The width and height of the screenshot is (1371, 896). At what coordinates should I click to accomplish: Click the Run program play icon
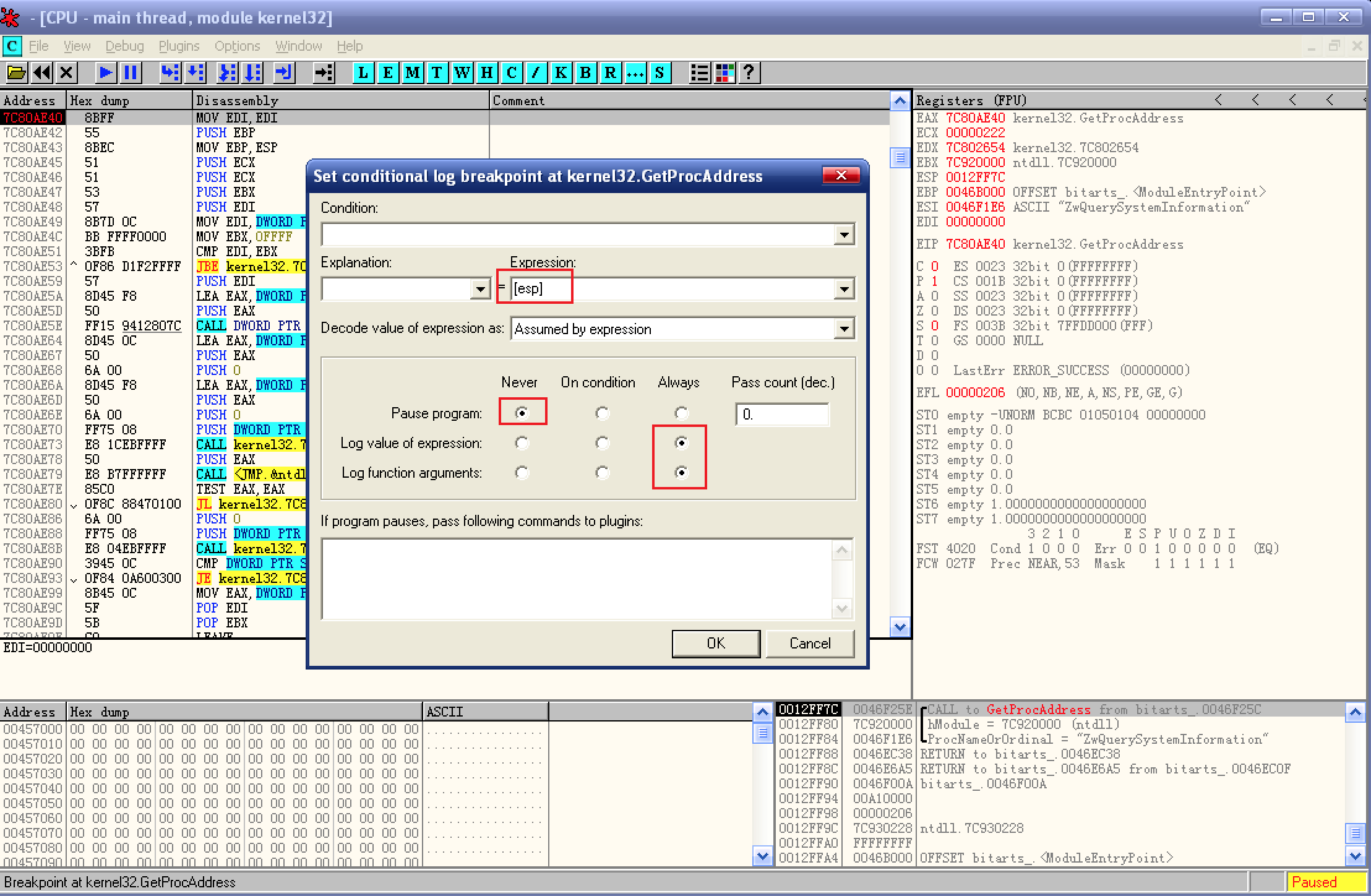[105, 73]
